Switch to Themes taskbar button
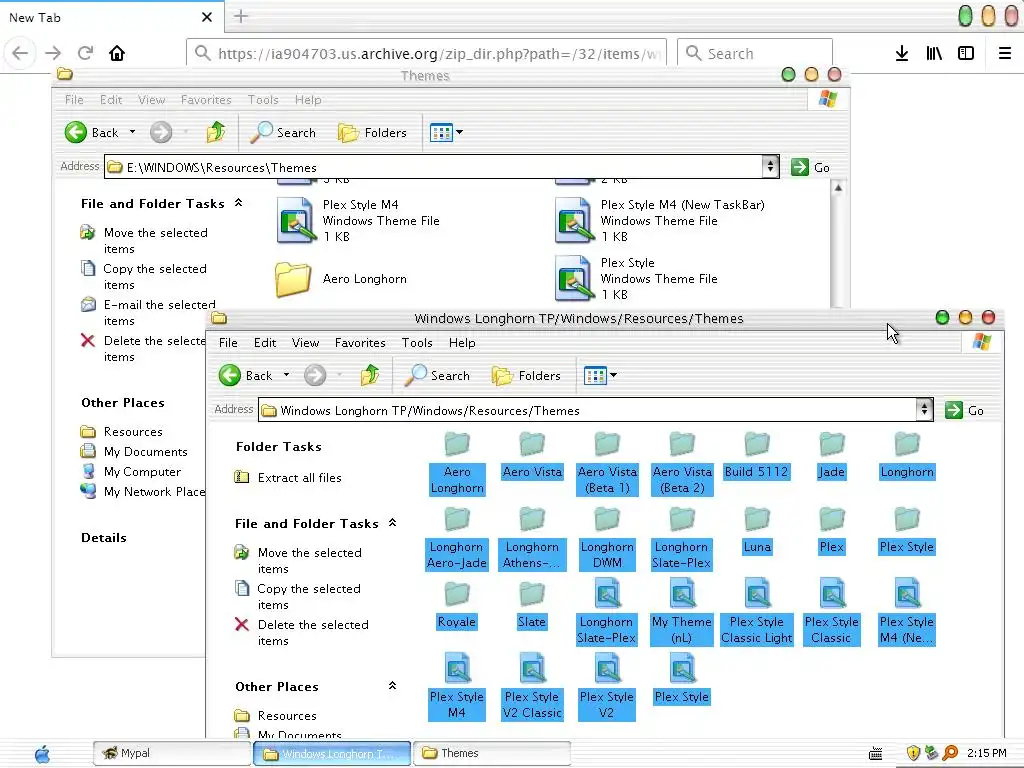The height and width of the screenshot is (768, 1024). pos(492,753)
